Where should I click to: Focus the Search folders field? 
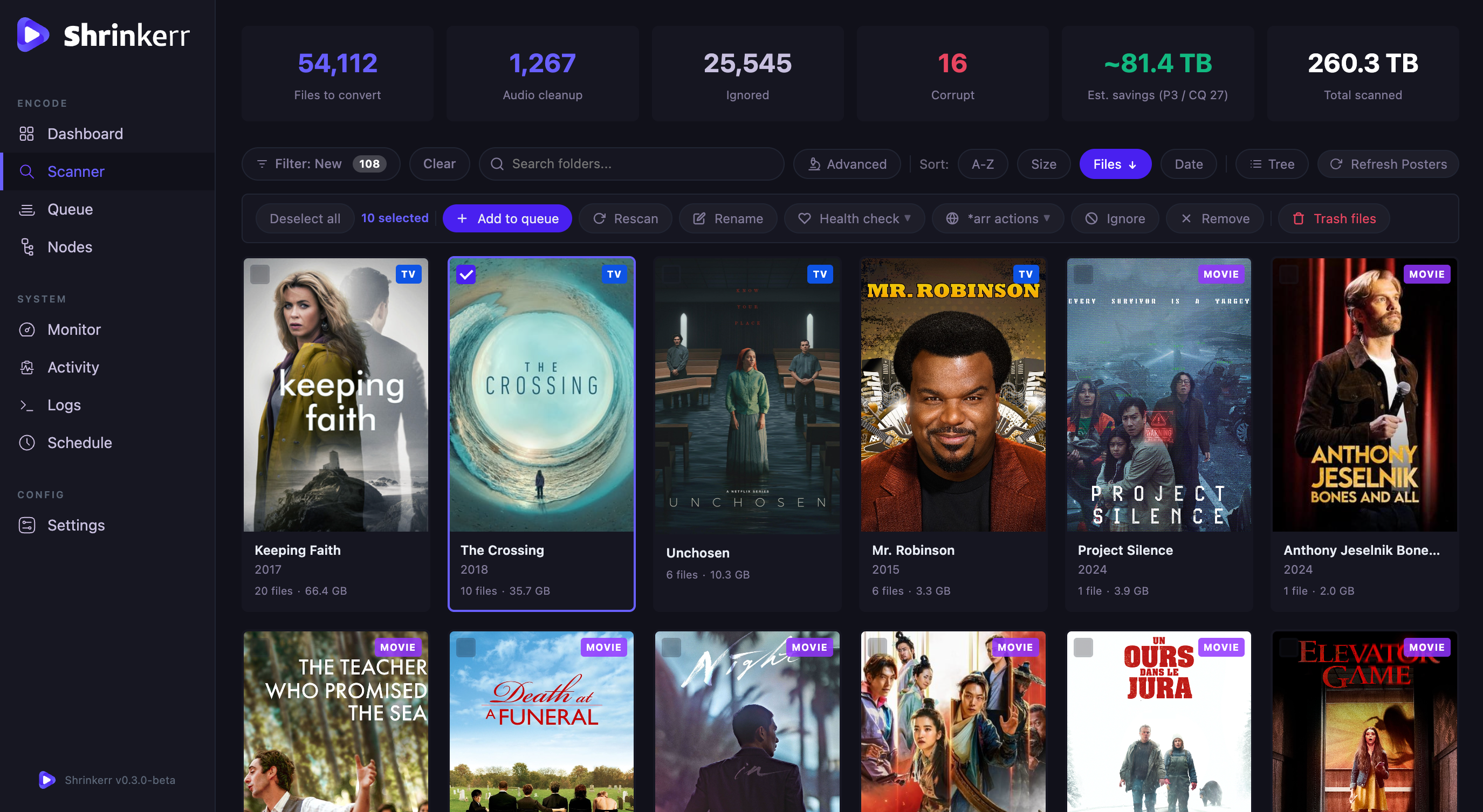coord(631,164)
